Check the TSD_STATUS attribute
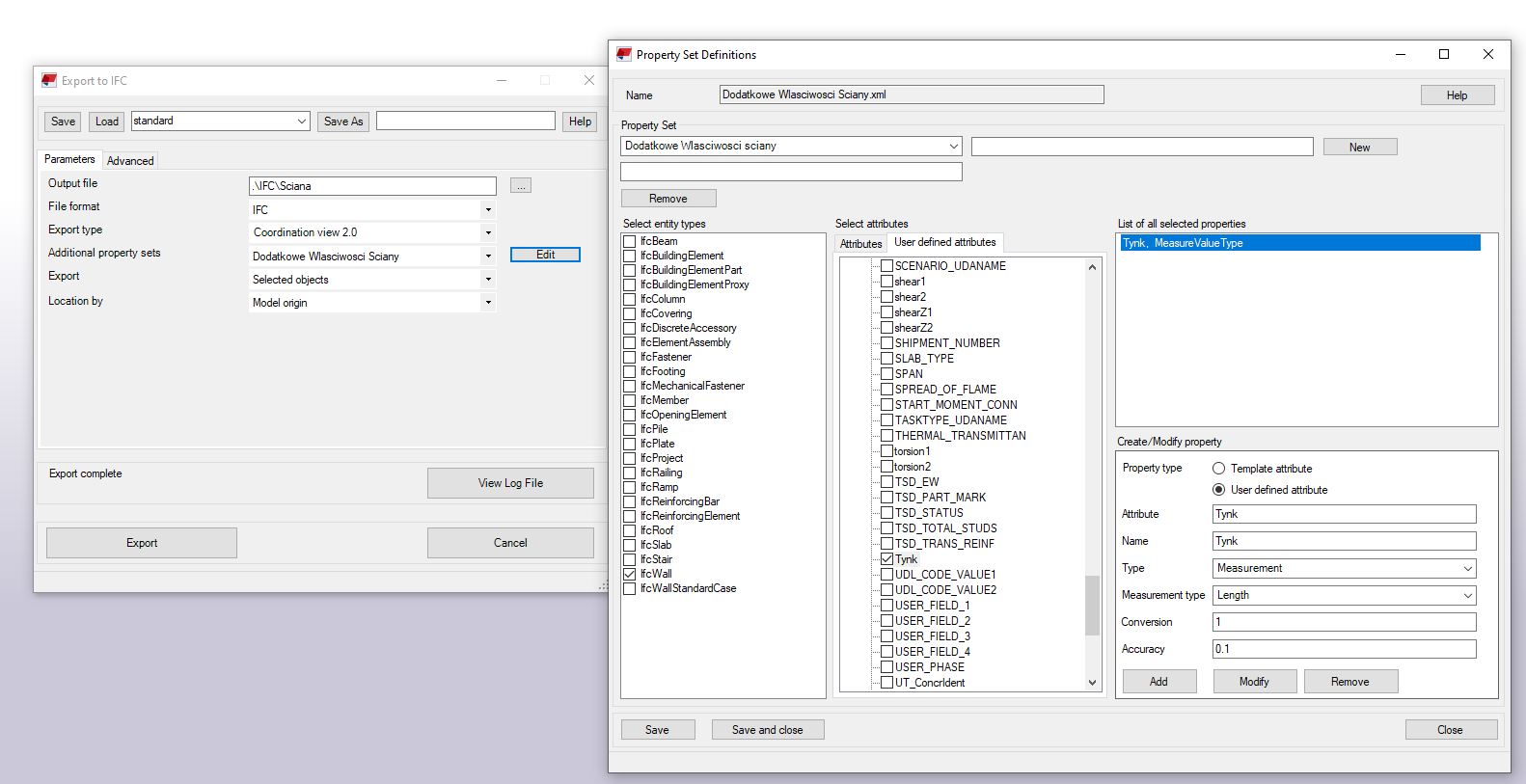Screen dimensions: 1526x784 click(x=886, y=513)
